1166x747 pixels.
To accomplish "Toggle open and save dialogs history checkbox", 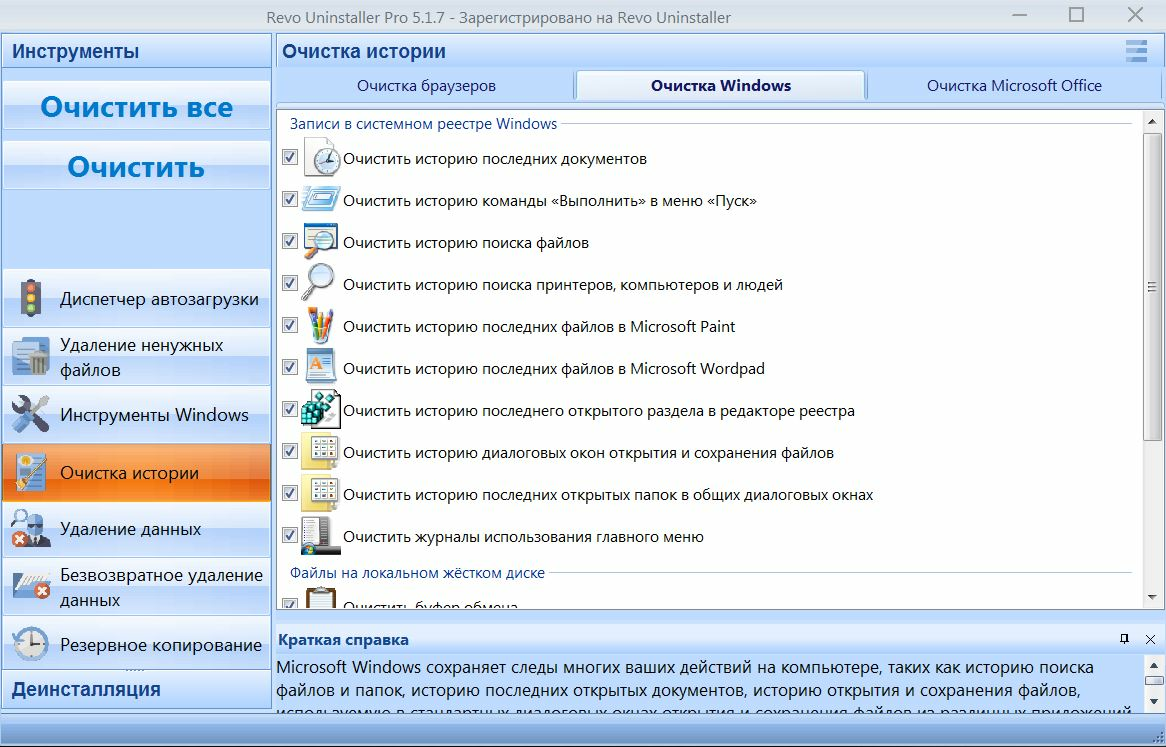I will click(290, 451).
